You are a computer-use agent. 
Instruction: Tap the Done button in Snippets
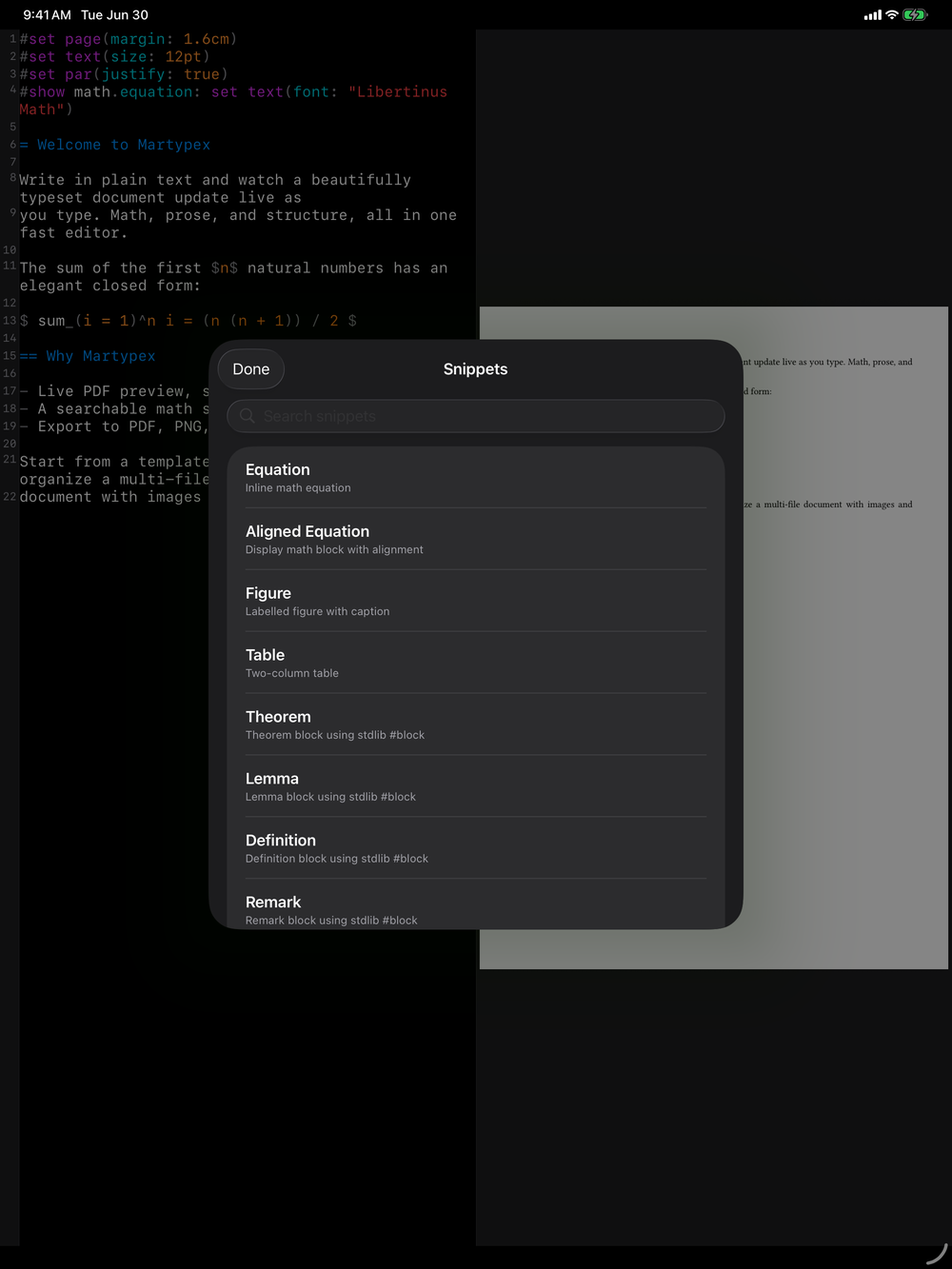251,369
